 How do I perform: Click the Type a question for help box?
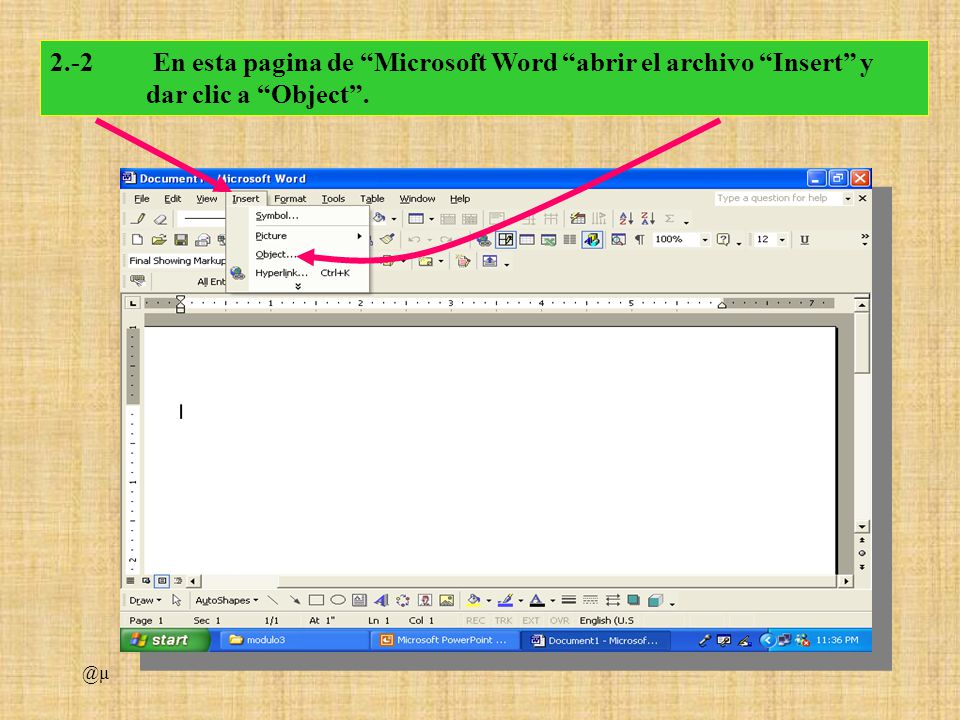click(778, 198)
